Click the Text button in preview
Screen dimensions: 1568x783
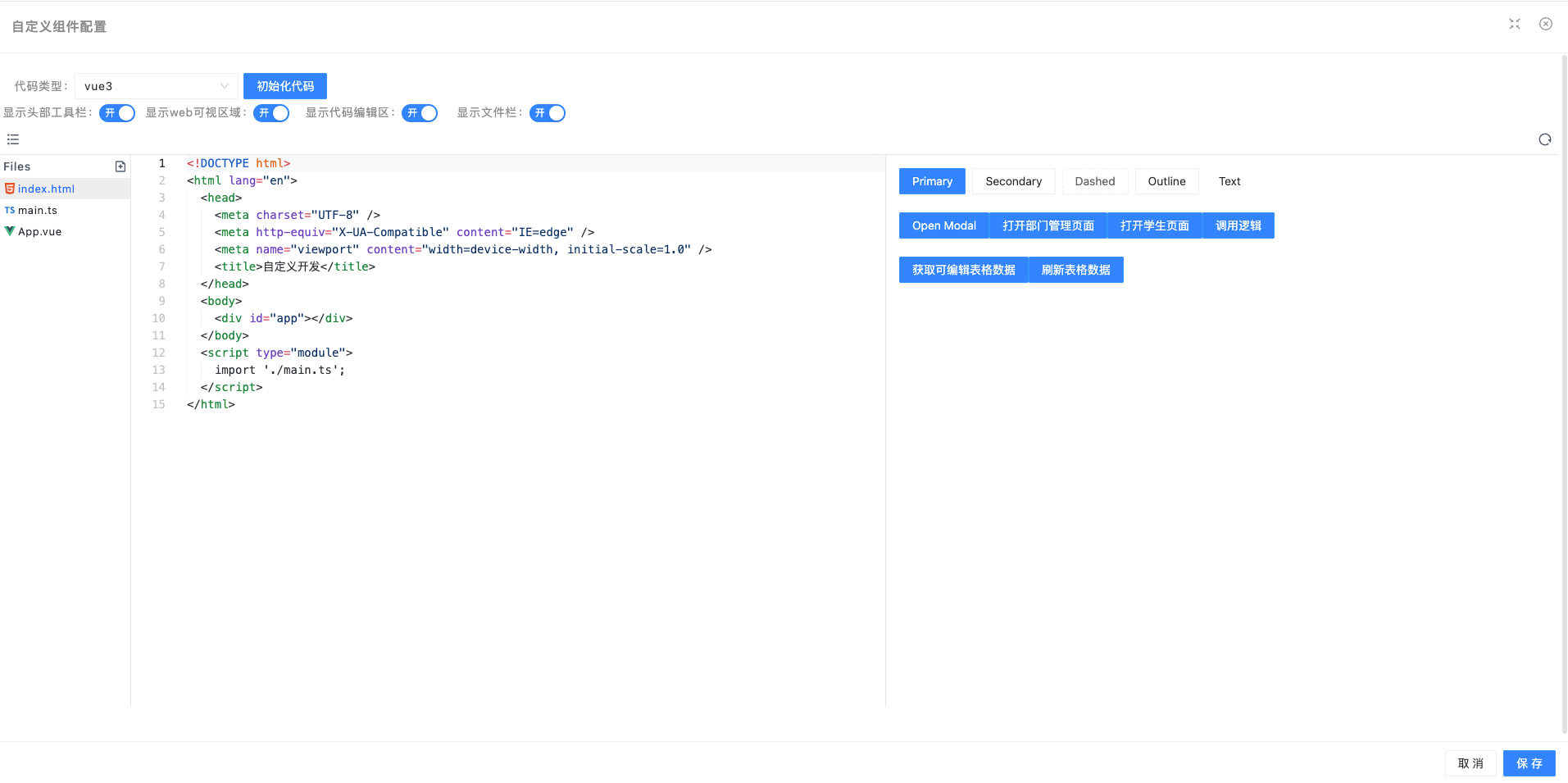pyautogui.click(x=1229, y=181)
